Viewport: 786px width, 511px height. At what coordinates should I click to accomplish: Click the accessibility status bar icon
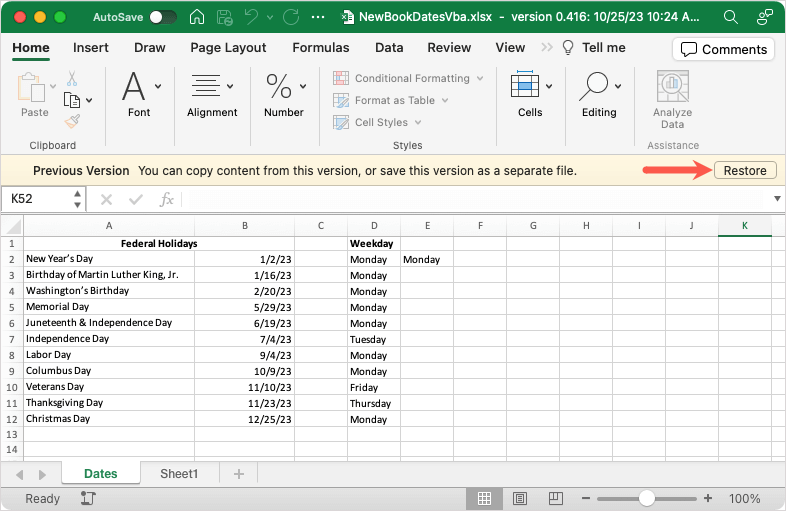coord(88,498)
